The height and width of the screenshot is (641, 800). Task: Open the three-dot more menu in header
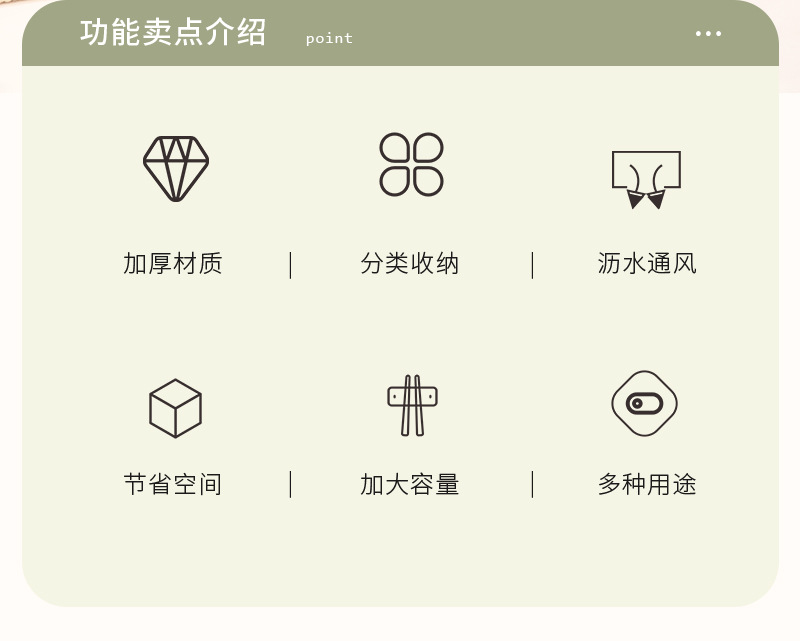(x=708, y=34)
